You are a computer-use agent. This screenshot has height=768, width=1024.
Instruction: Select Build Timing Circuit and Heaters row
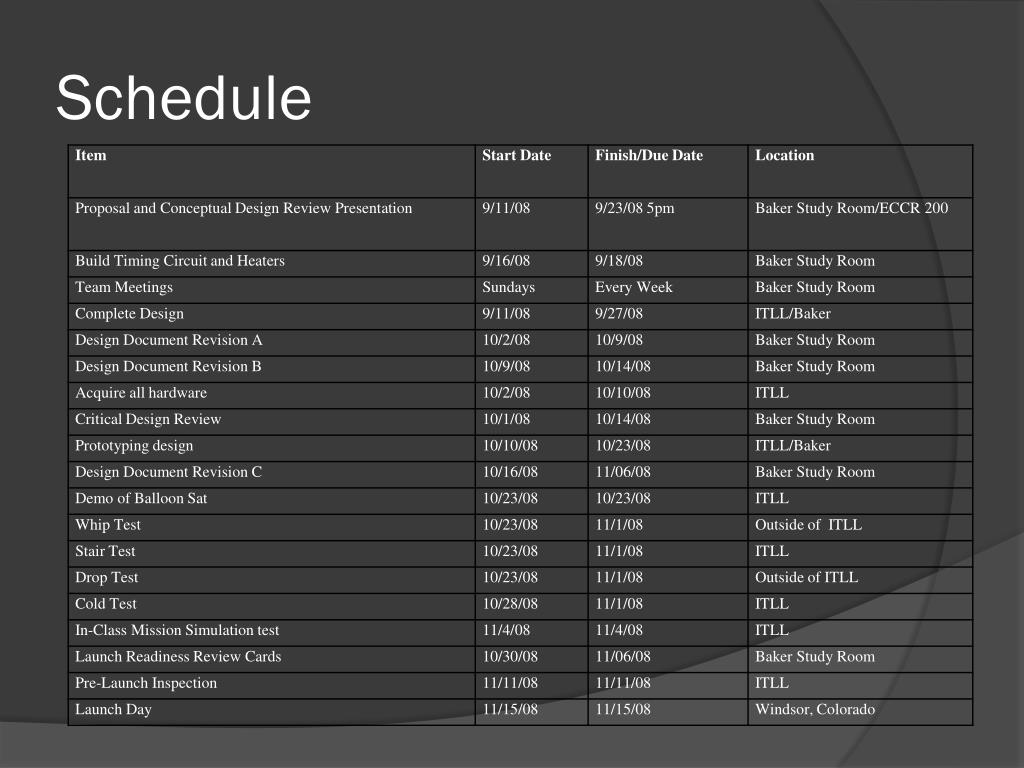(520, 264)
